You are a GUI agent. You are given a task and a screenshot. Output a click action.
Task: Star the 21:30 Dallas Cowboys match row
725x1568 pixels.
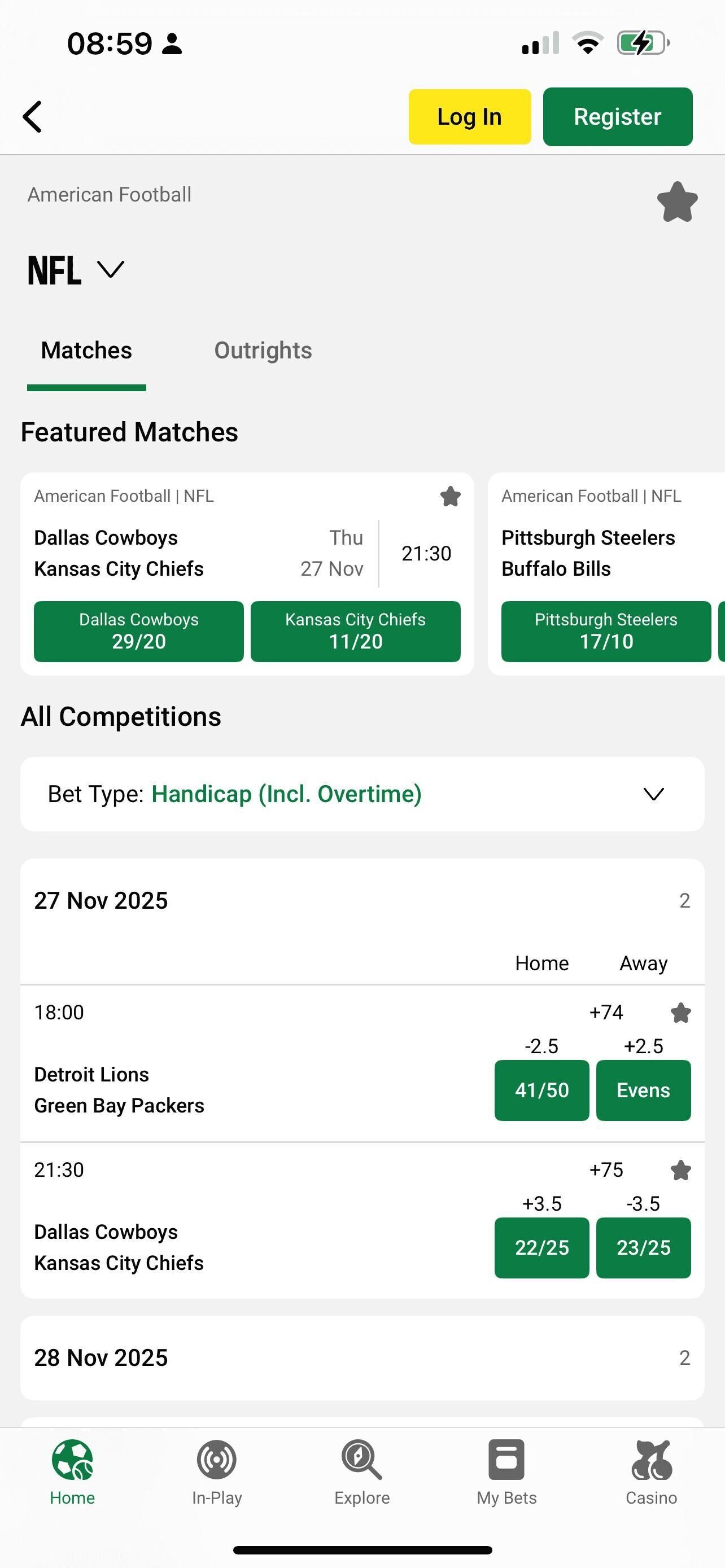coord(680,1170)
